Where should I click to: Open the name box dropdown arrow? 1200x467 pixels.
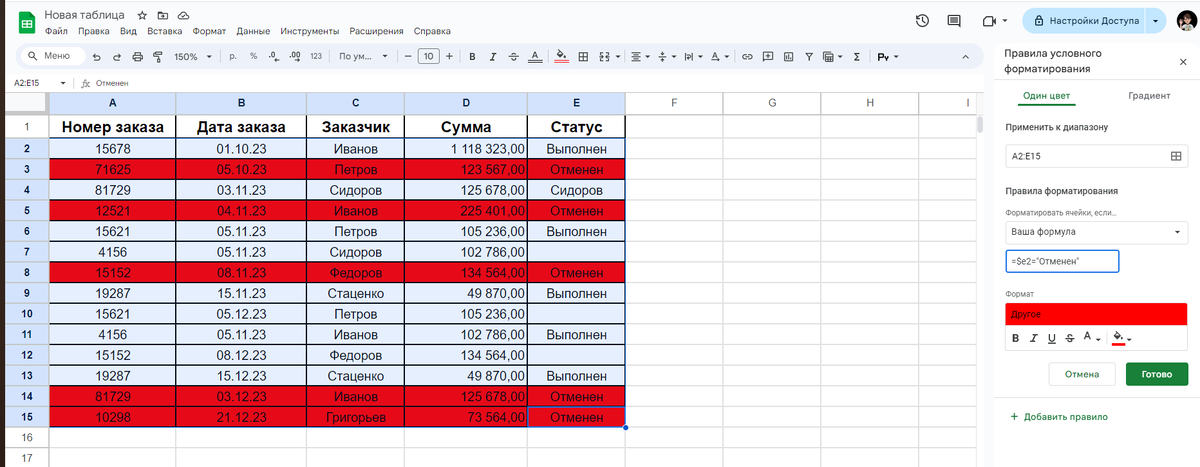click(x=63, y=84)
